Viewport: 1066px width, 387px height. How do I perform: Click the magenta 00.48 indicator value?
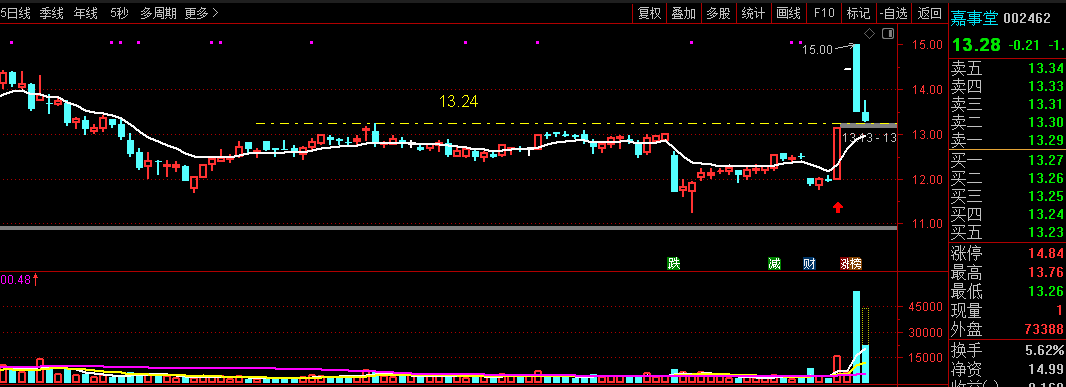click(16, 280)
